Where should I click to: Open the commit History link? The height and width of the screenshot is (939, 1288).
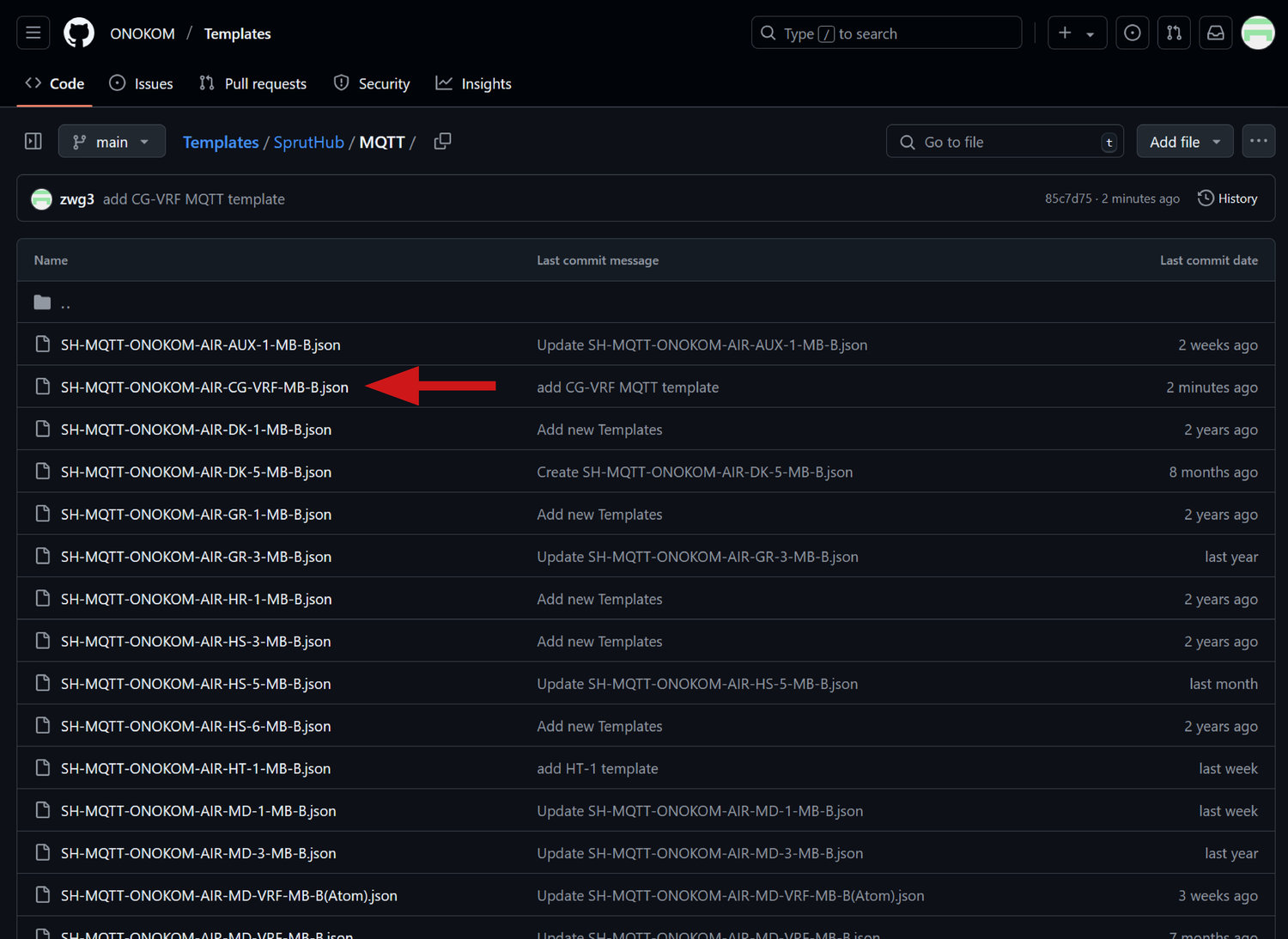(1228, 198)
